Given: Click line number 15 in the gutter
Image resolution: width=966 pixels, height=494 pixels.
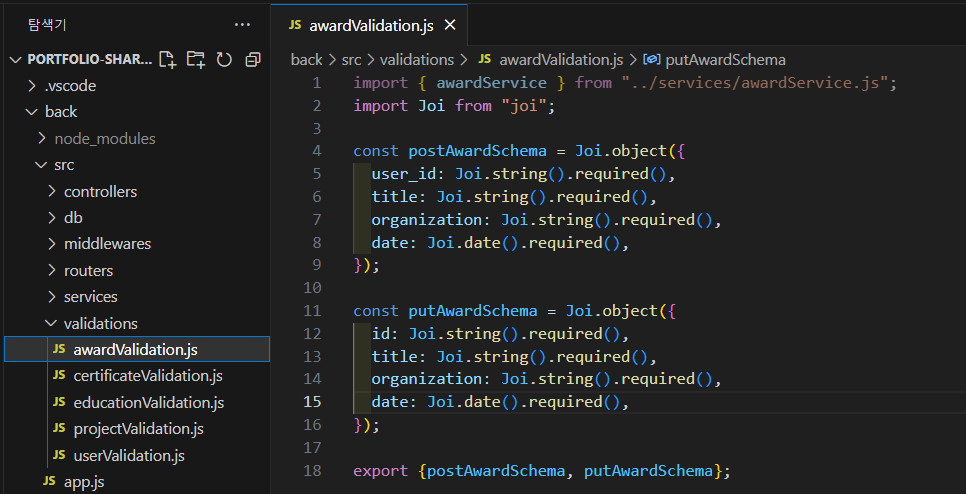Looking at the screenshot, I should [x=312, y=402].
